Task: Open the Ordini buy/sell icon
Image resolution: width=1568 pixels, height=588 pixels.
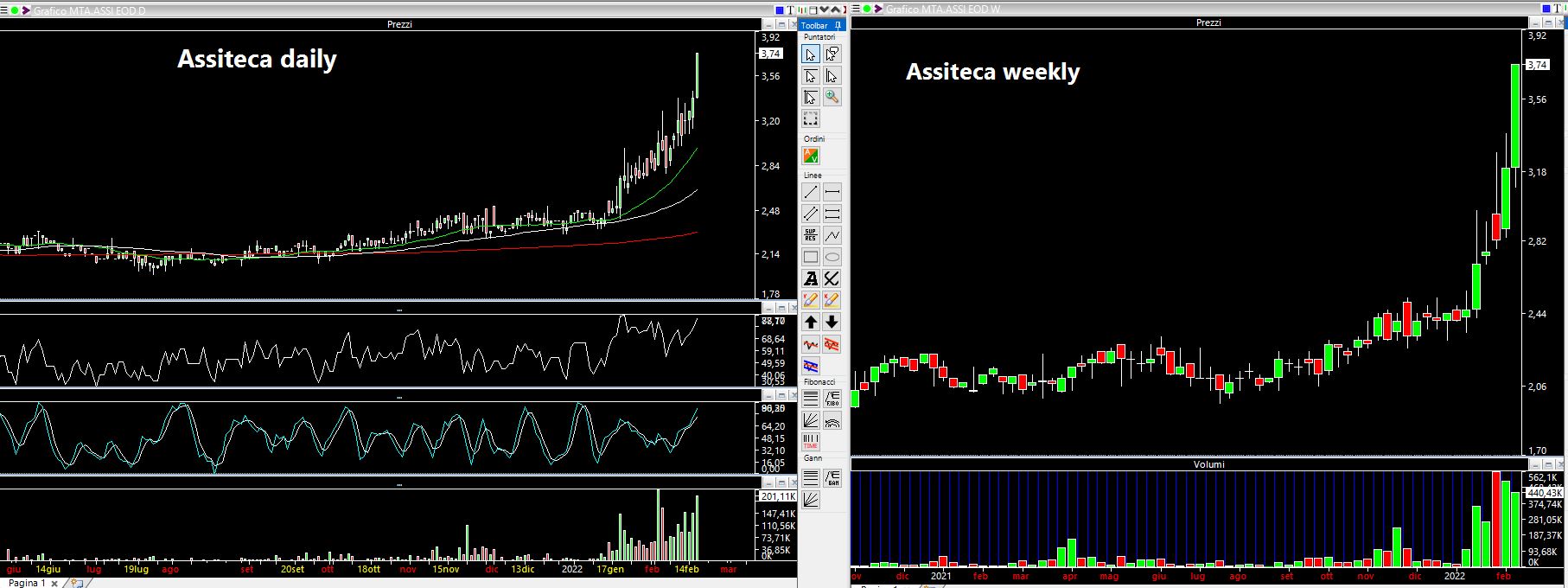Action: [x=811, y=156]
